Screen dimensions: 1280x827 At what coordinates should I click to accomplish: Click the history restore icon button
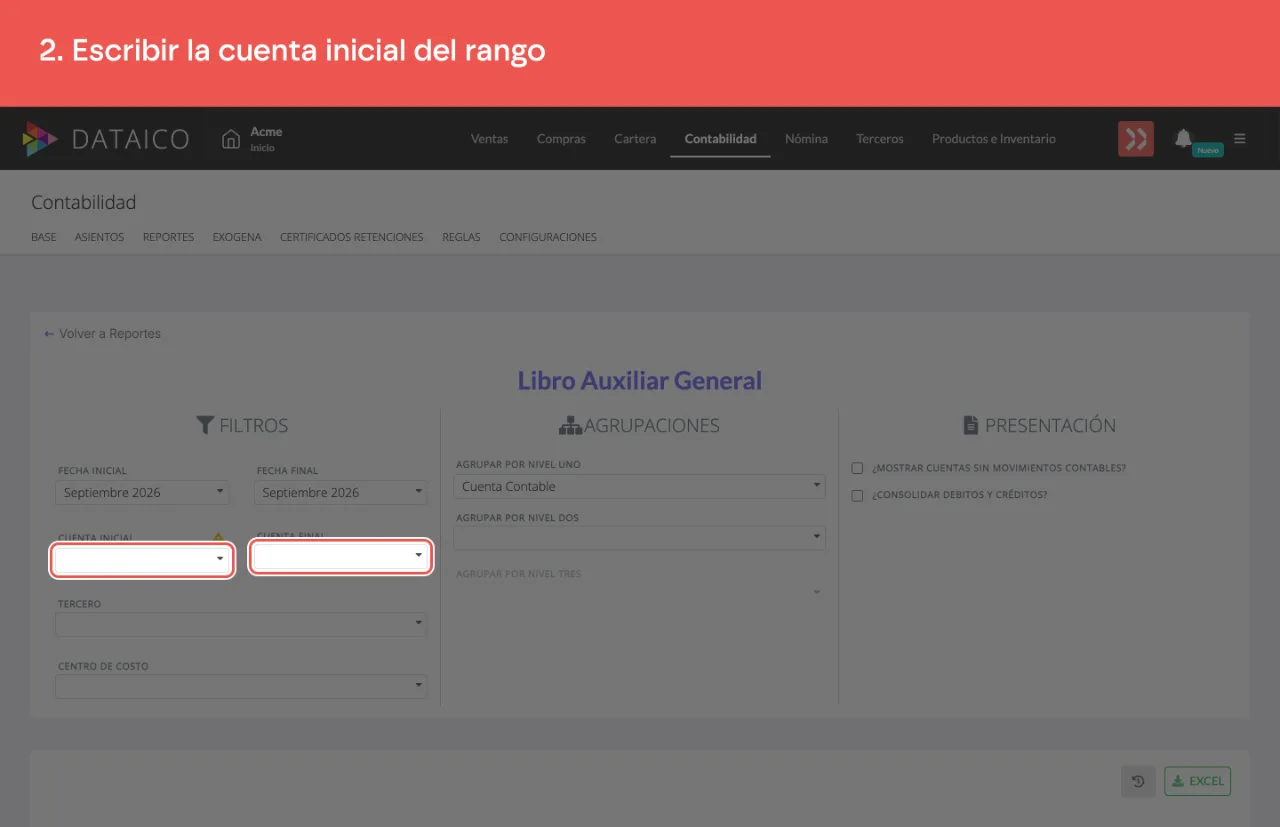pyautogui.click(x=1138, y=781)
